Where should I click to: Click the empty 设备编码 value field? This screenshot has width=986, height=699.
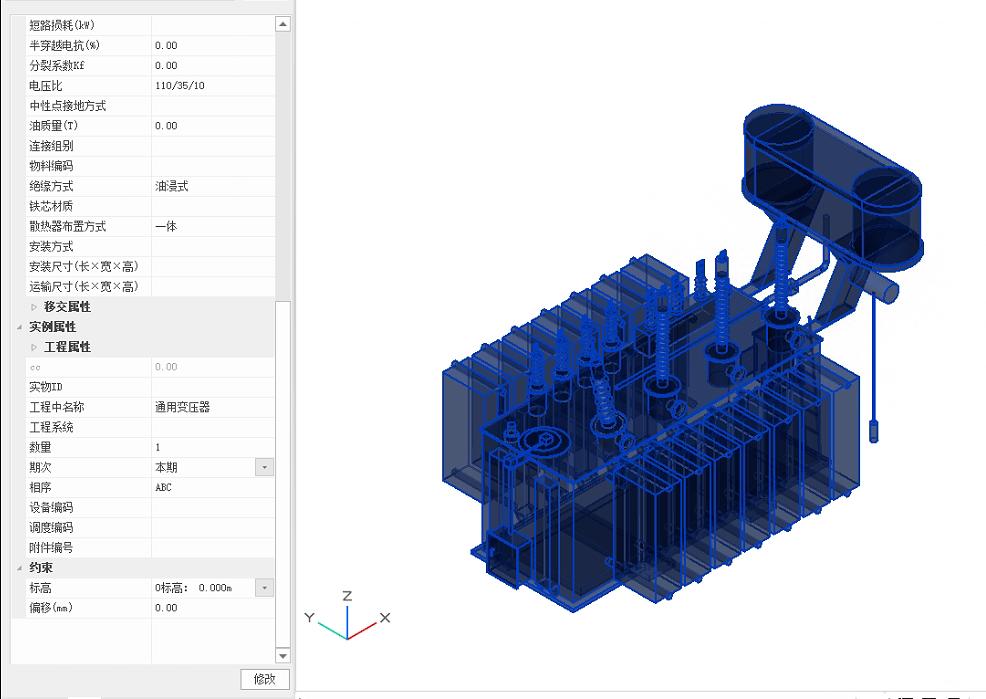tap(212, 507)
